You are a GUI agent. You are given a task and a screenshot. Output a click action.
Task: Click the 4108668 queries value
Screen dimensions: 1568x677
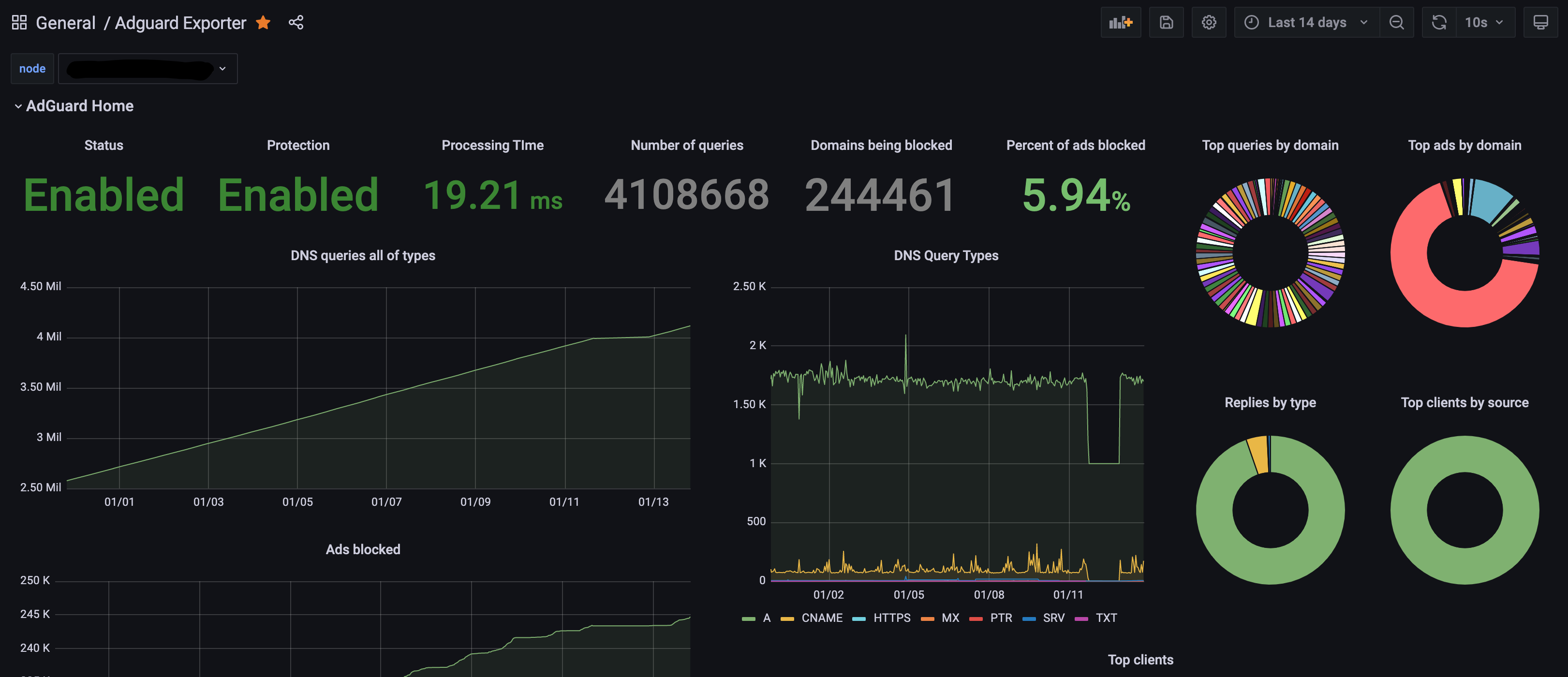687,195
